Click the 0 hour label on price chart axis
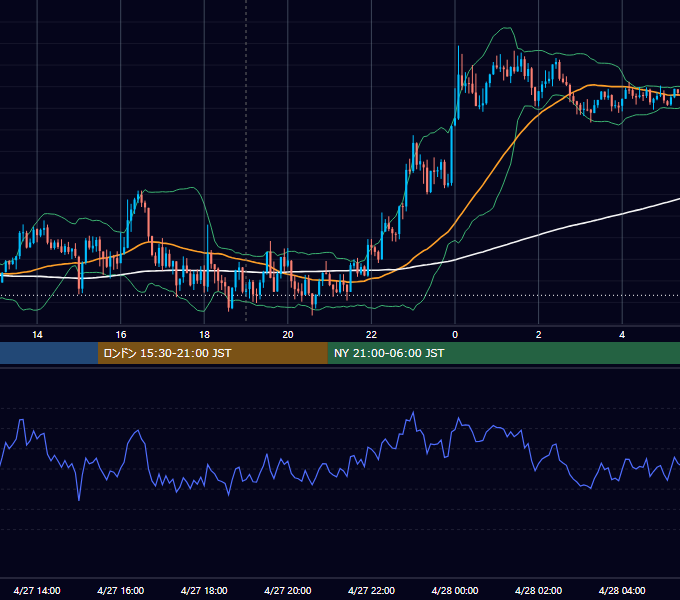The image size is (680, 600). tap(455, 335)
